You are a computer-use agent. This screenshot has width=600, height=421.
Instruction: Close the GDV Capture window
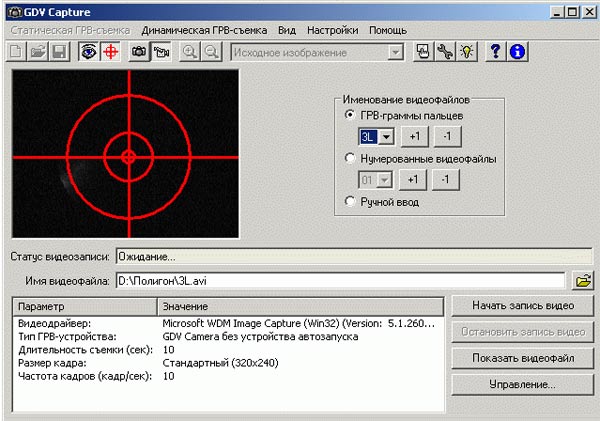(x=589, y=12)
